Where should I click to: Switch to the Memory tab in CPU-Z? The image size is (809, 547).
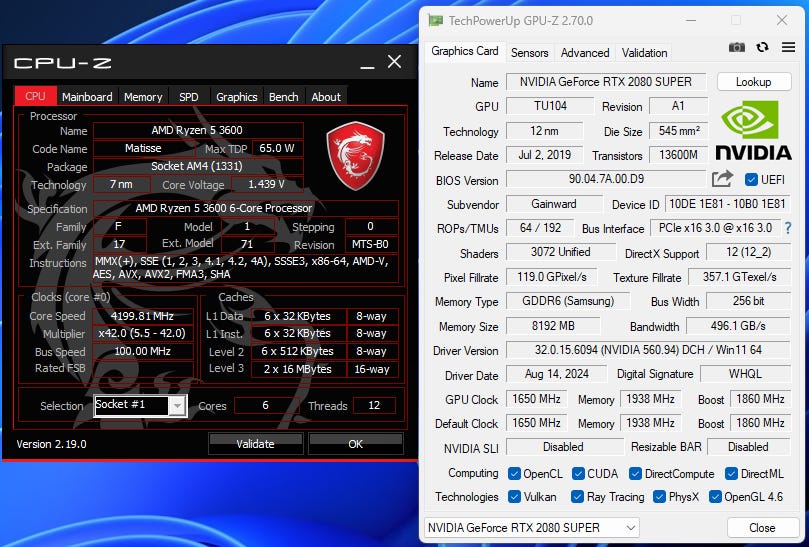tap(143, 96)
